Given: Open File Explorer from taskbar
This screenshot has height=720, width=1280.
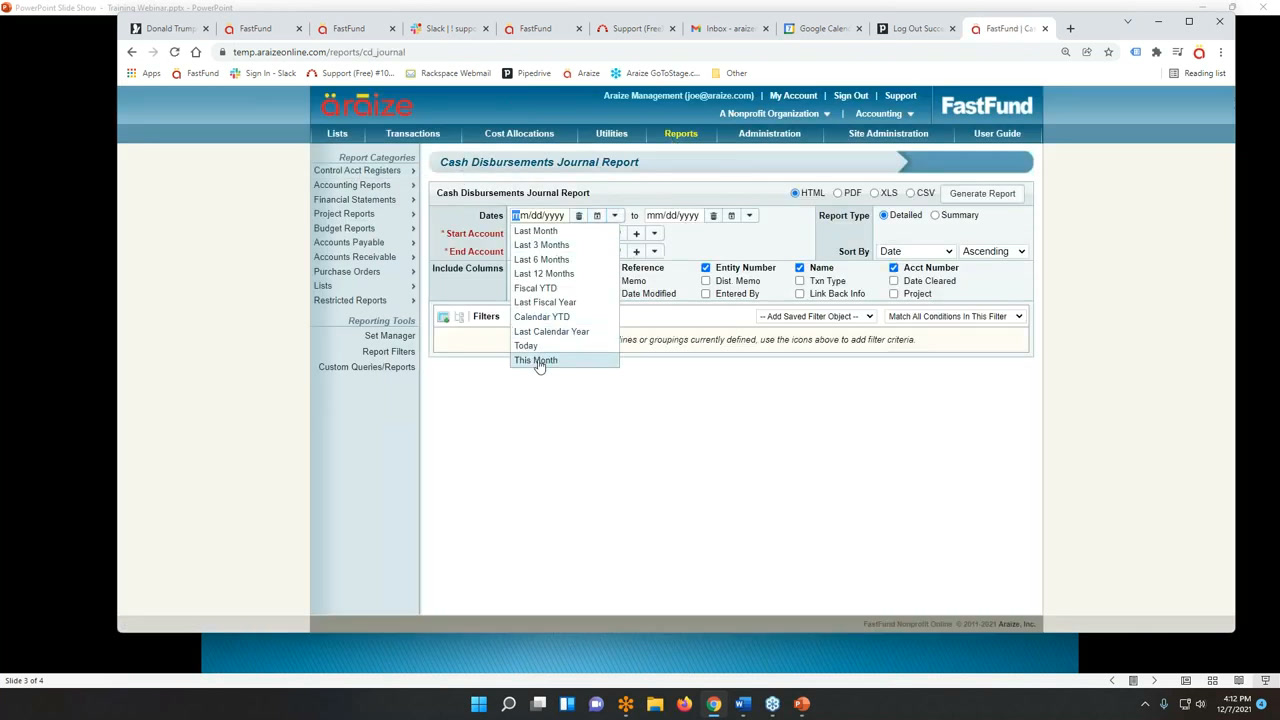Looking at the screenshot, I should click(655, 704).
